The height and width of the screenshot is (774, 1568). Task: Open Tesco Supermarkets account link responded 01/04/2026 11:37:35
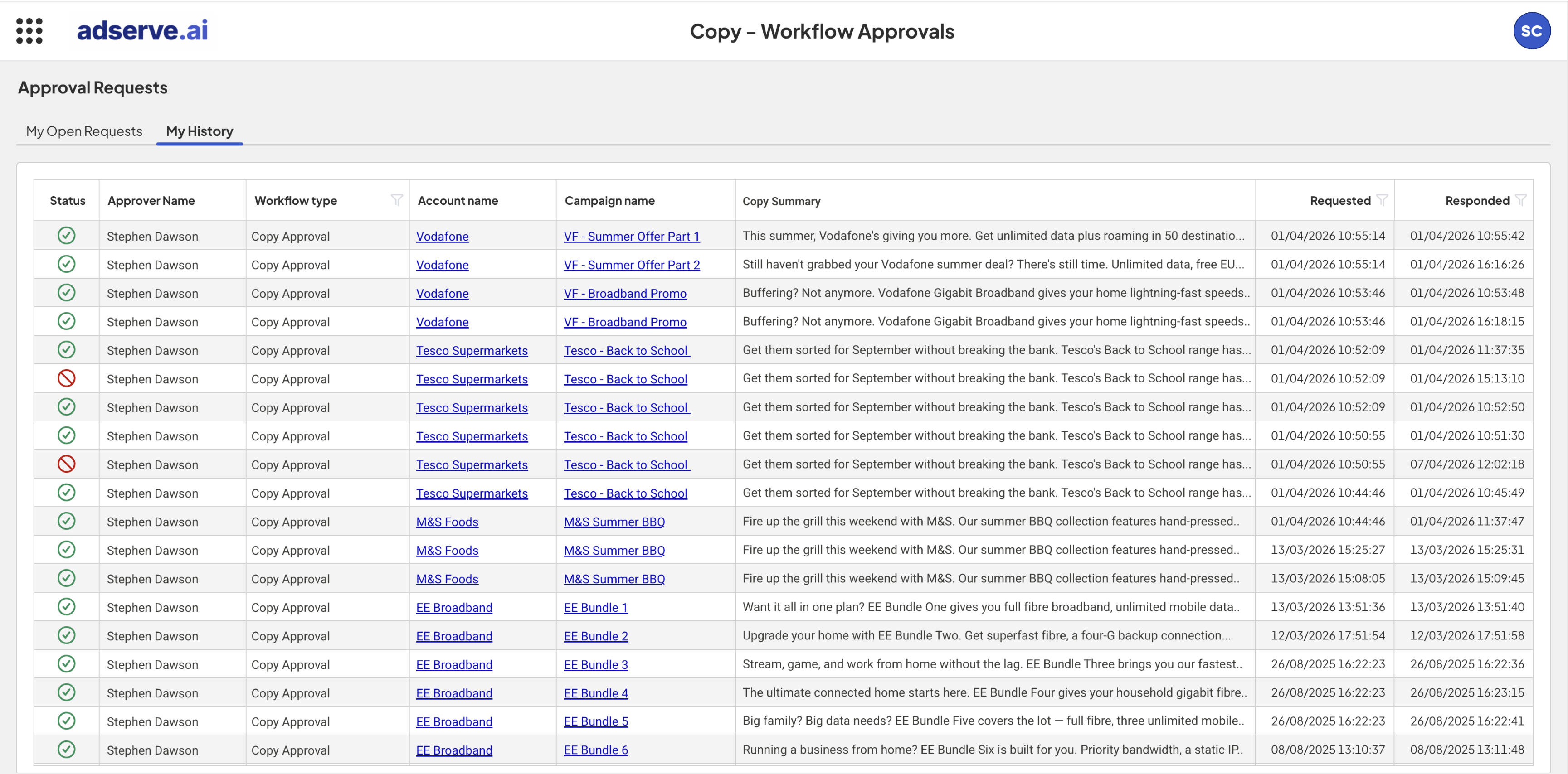tap(472, 350)
